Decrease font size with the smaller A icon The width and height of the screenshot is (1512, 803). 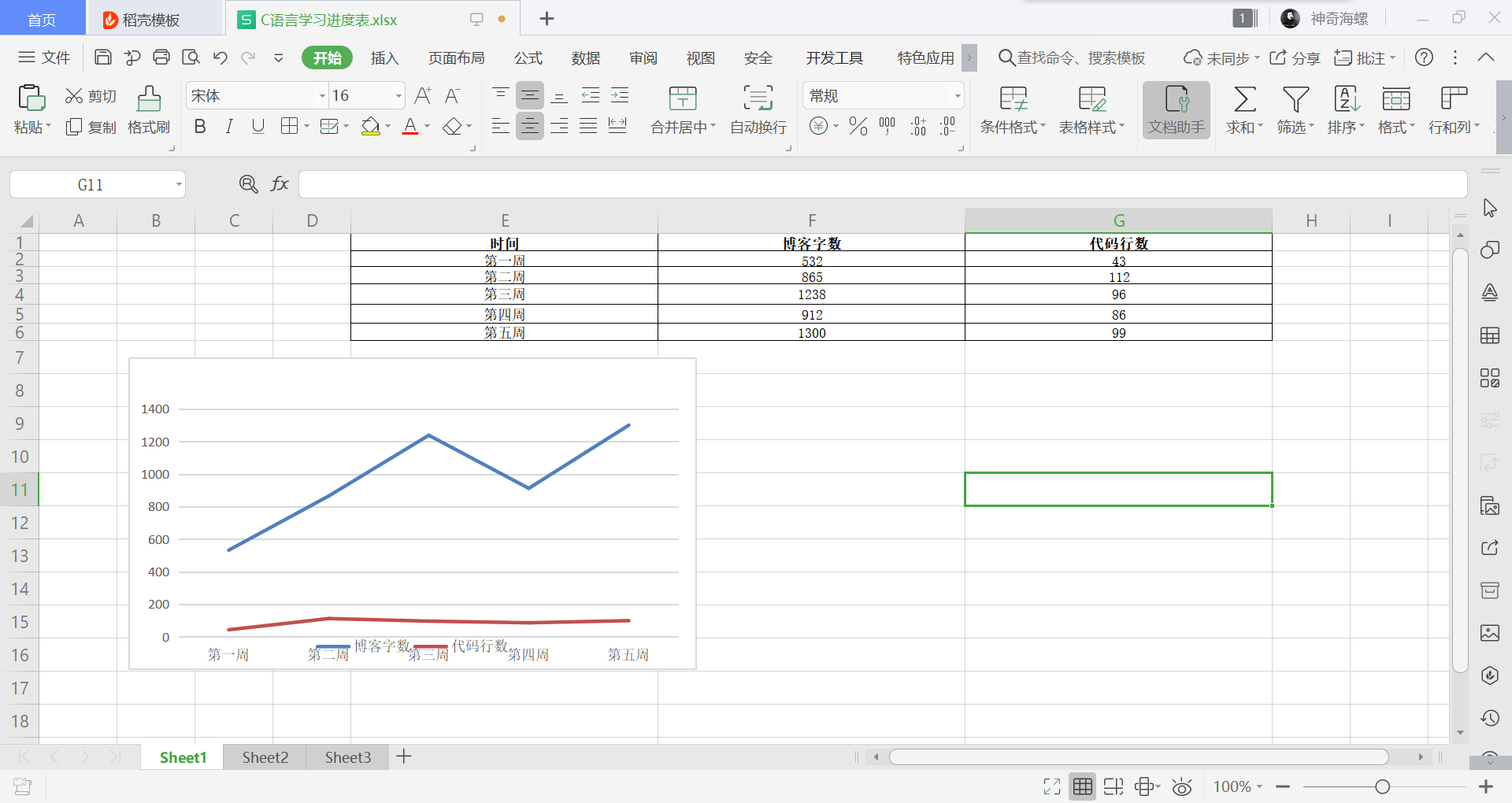(x=452, y=96)
